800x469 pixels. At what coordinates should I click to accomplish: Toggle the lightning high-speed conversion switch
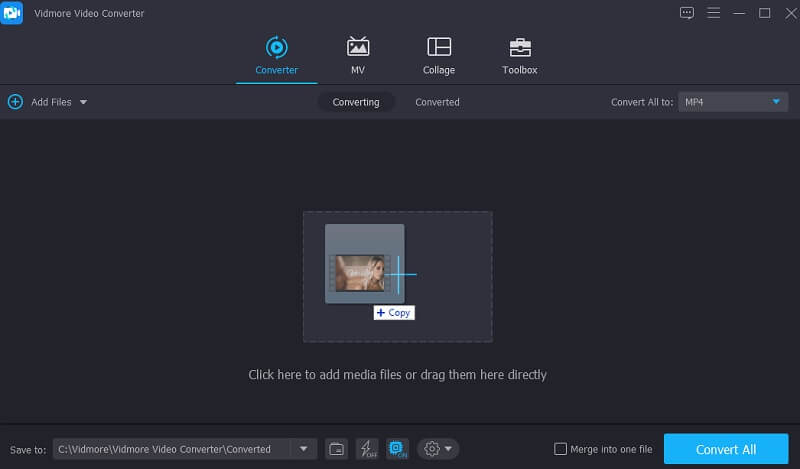click(367, 449)
